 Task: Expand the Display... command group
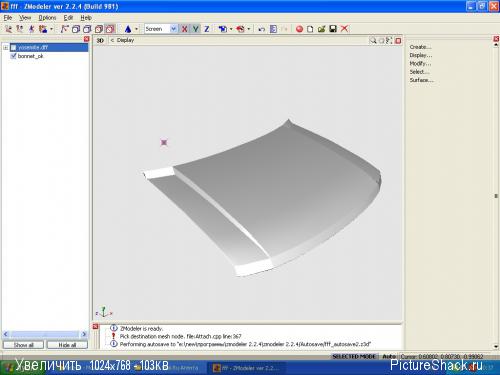click(421, 55)
